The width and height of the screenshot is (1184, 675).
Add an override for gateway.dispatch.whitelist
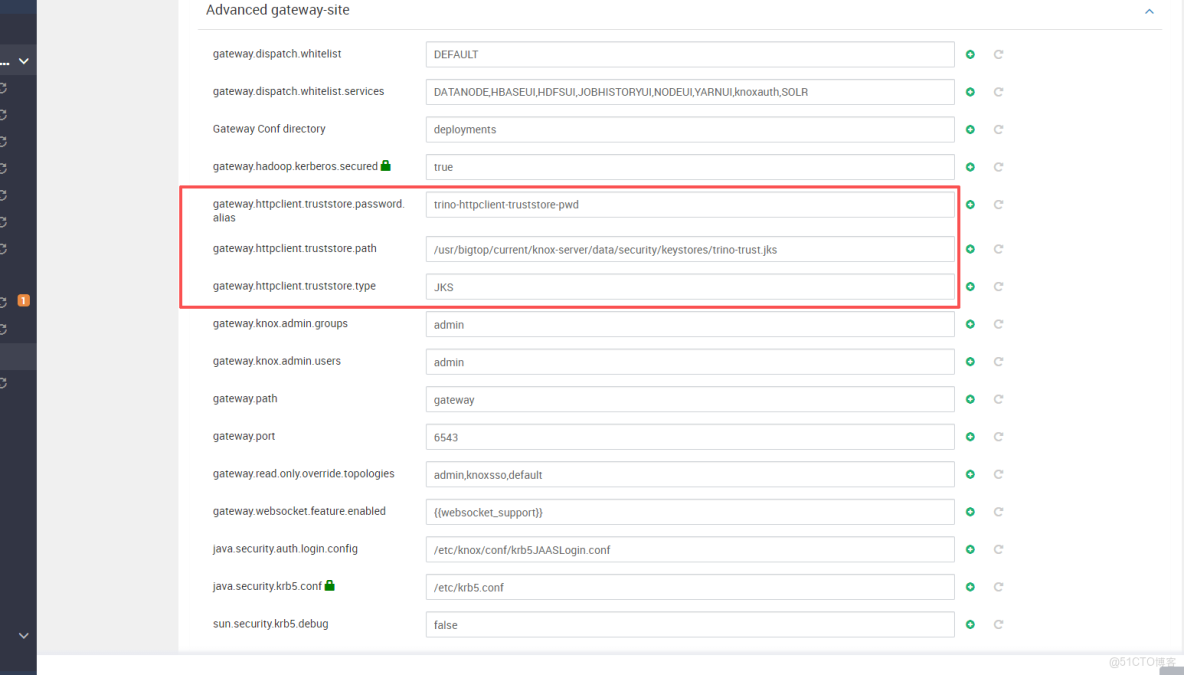click(x=969, y=54)
